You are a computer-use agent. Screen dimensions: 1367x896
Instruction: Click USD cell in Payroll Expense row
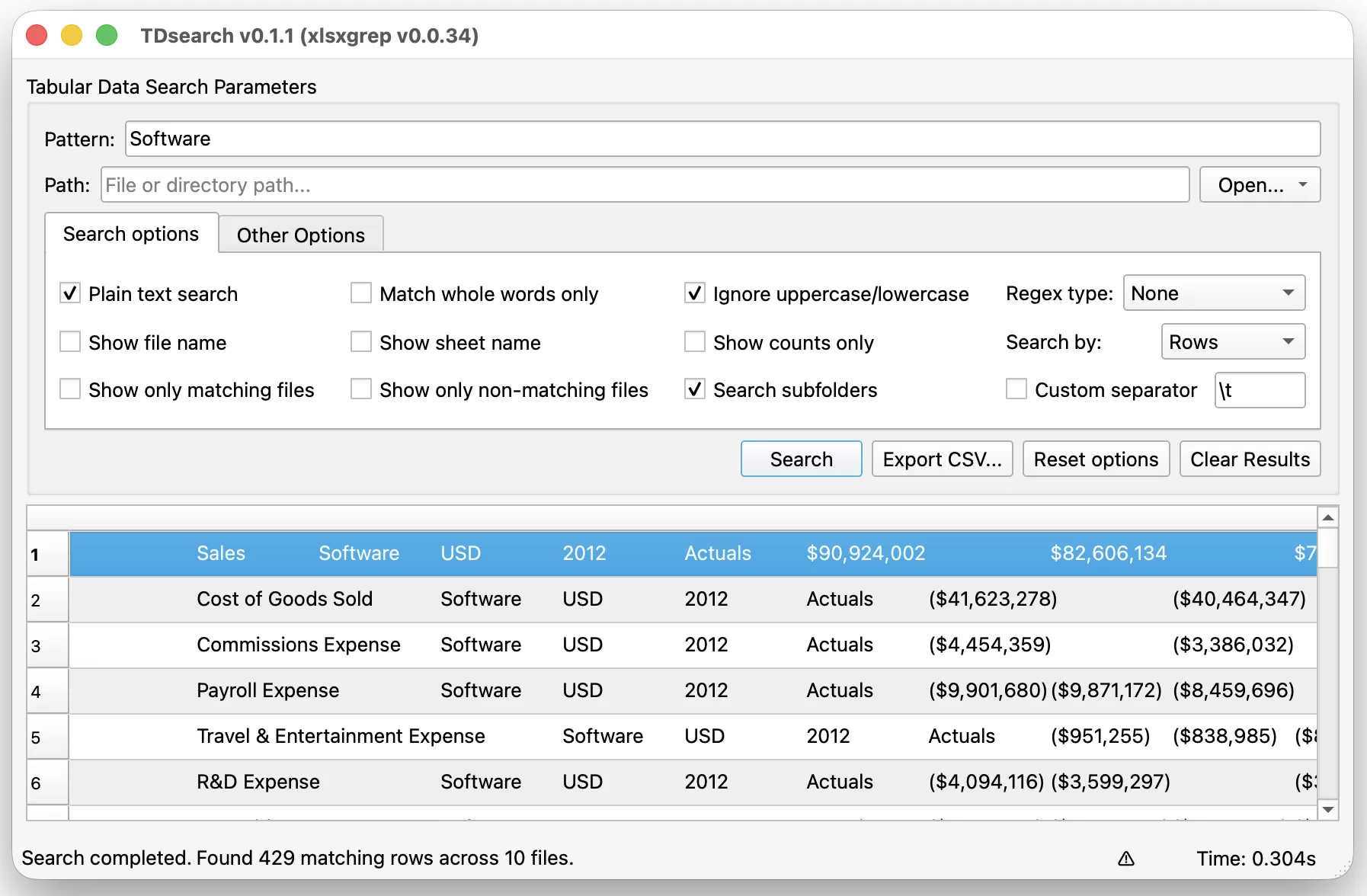pos(583,690)
